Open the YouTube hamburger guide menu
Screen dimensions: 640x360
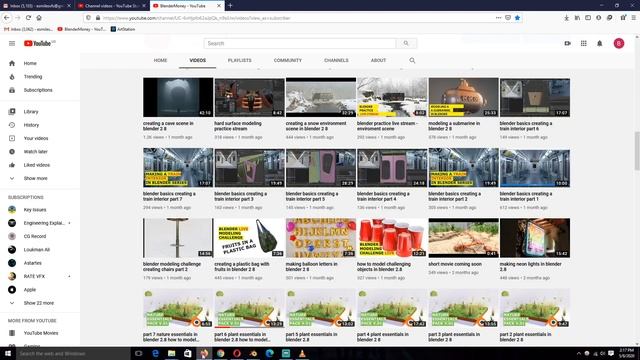[12, 43]
